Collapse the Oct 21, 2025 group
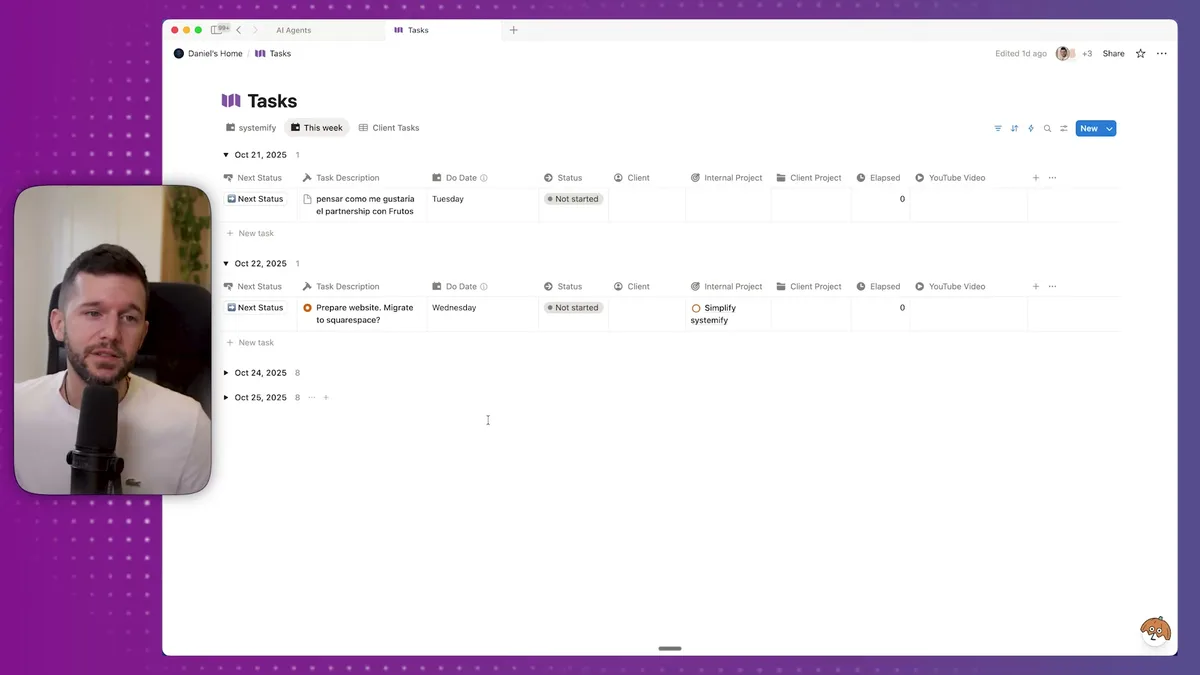The image size is (1200, 675). click(226, 154)
